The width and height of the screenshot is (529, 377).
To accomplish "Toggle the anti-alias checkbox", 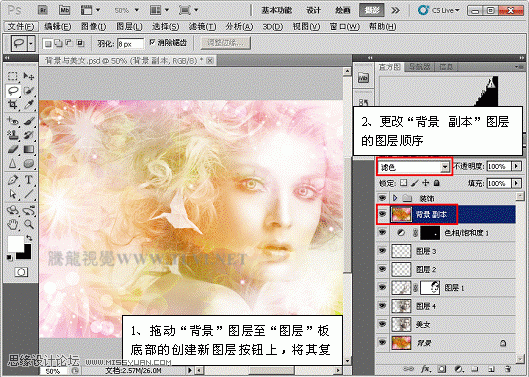I will pyautogui.click(x=152, y=42).
